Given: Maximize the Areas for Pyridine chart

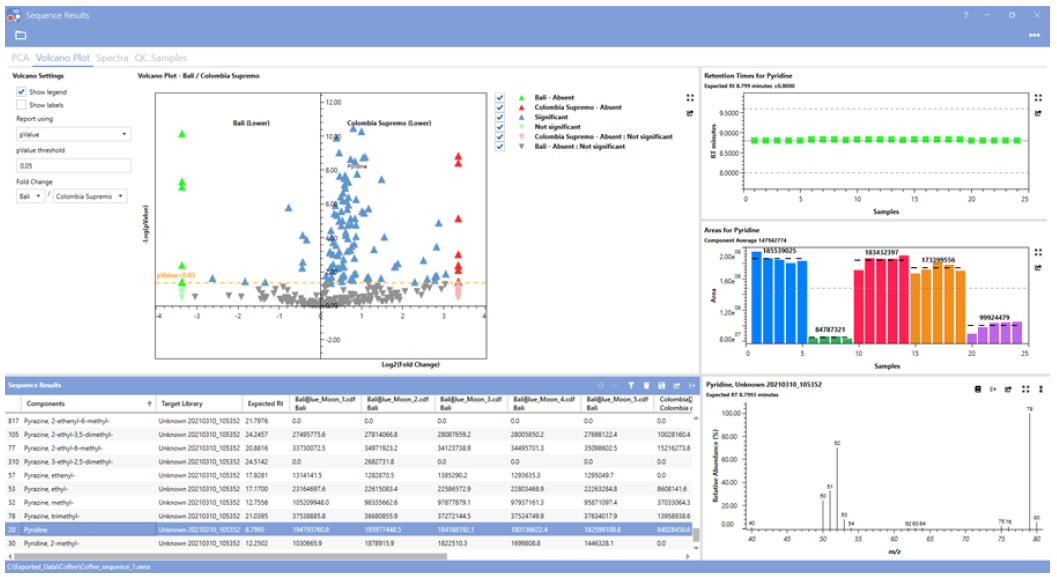Looking at the screenshot, I should tap(1038, 253).
